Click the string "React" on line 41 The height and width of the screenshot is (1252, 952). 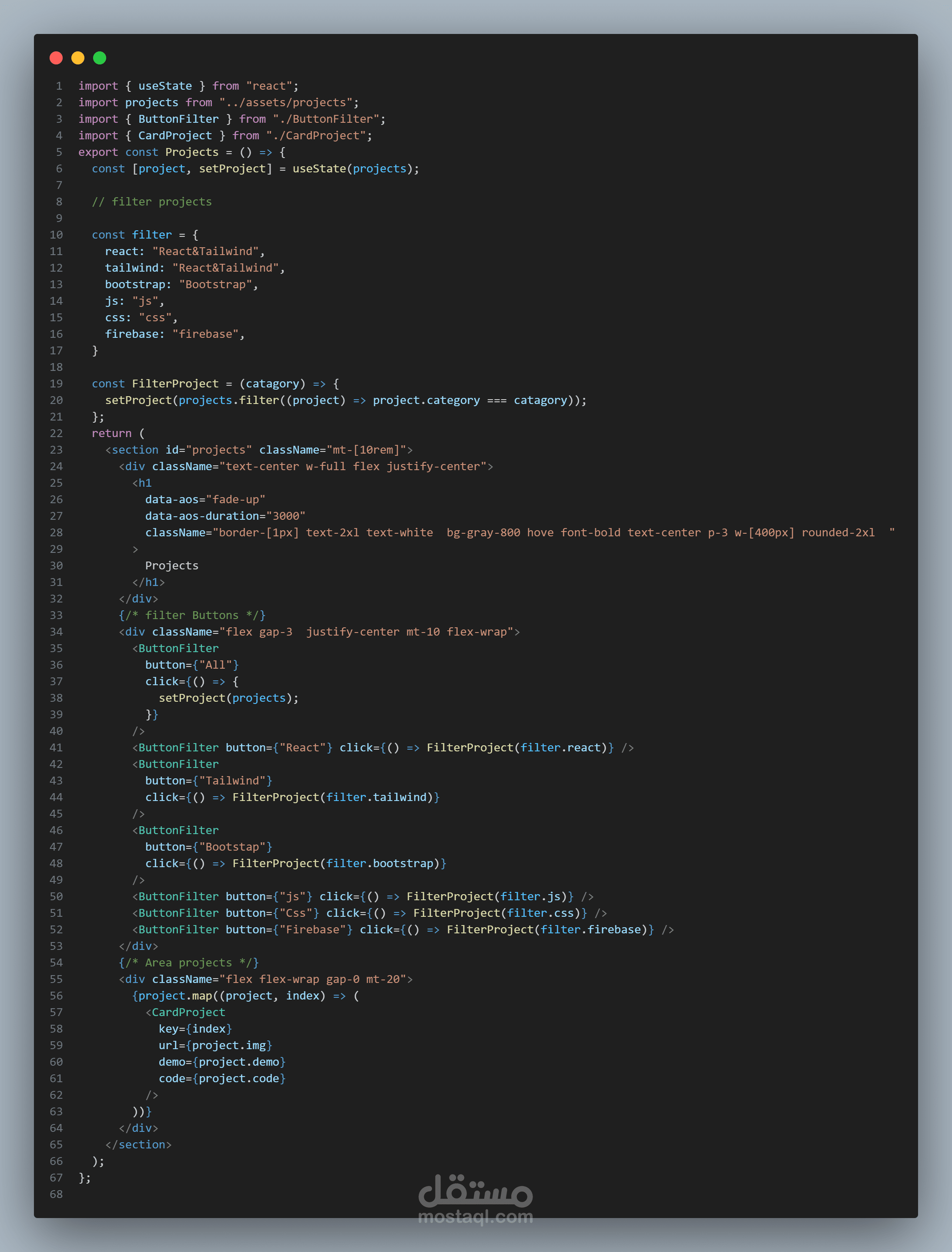302,747
